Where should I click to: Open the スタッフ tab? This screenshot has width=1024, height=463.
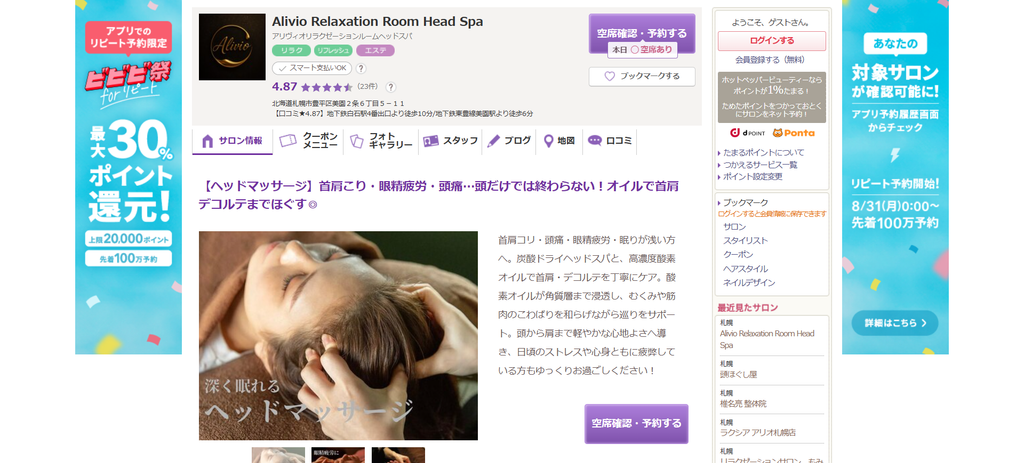point(450,141)
